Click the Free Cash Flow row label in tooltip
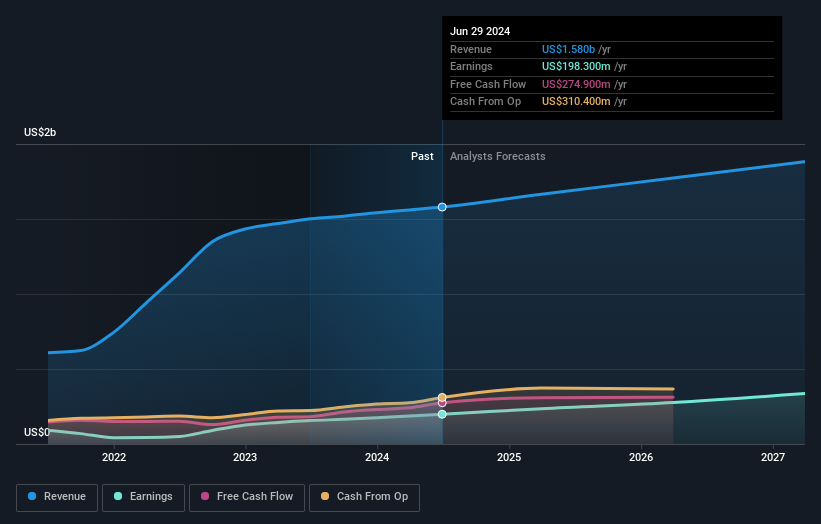The height and width of the screenshot is (524, 821). click(488, 84)
